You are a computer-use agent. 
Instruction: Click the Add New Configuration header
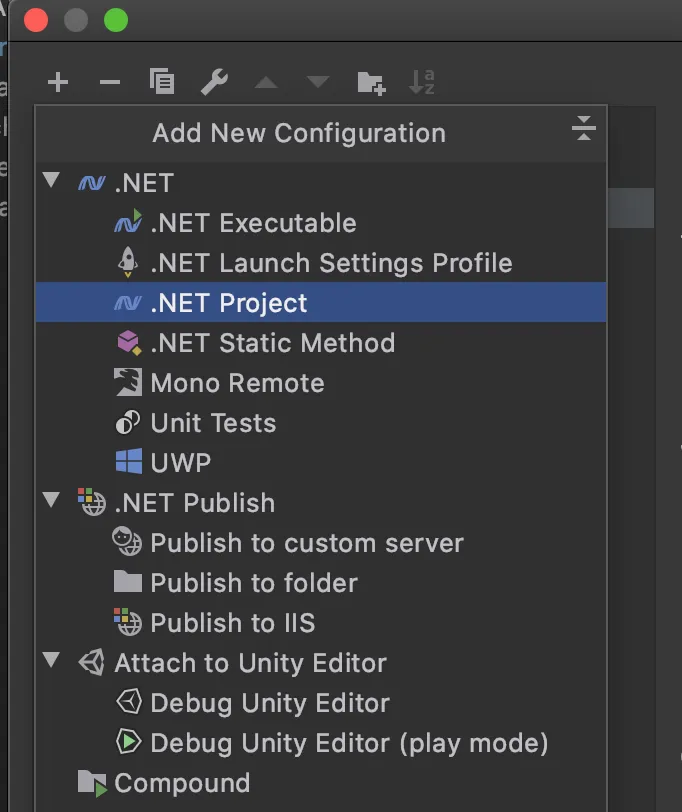[x=299, y=133]
